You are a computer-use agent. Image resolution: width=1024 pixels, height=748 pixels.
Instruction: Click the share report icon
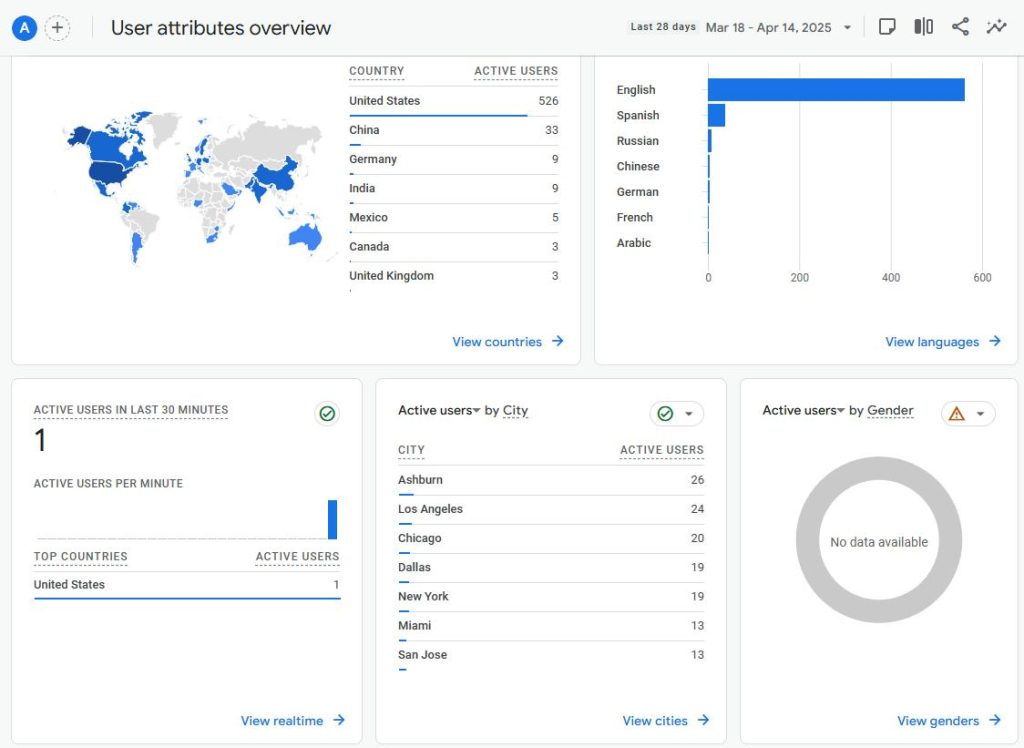[960, 27]
